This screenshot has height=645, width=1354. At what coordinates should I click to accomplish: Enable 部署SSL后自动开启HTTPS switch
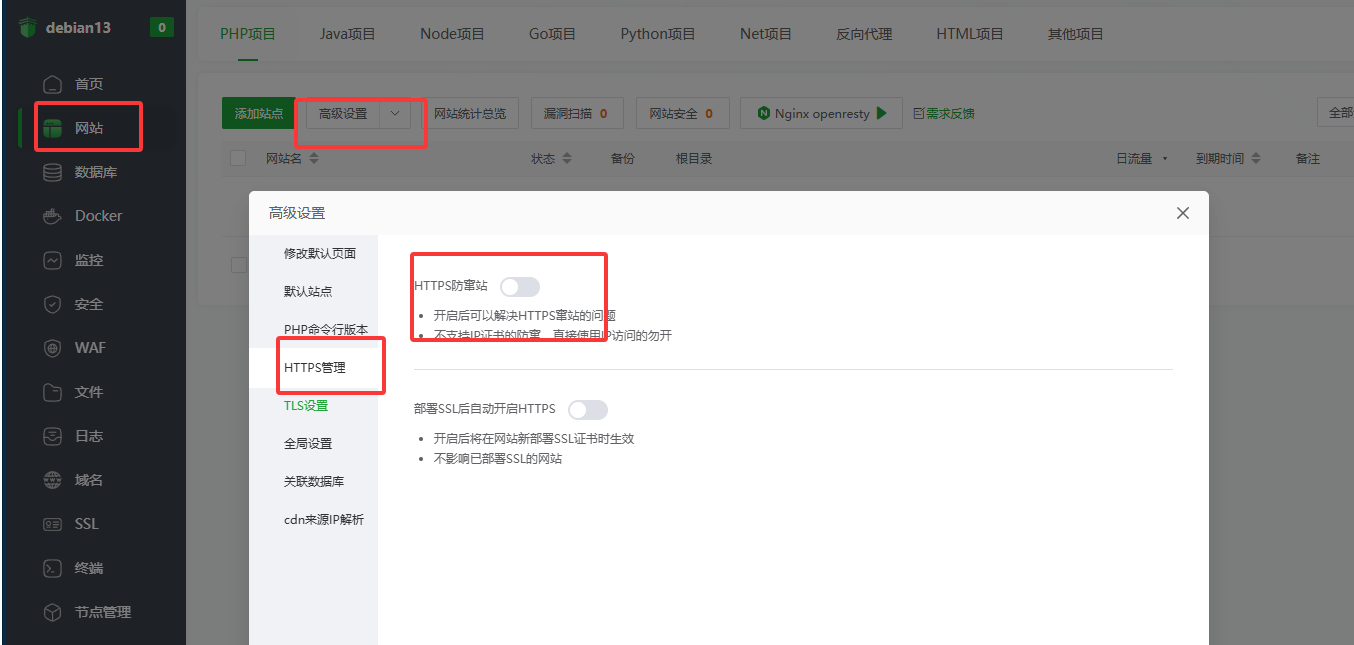pos(588,409)
